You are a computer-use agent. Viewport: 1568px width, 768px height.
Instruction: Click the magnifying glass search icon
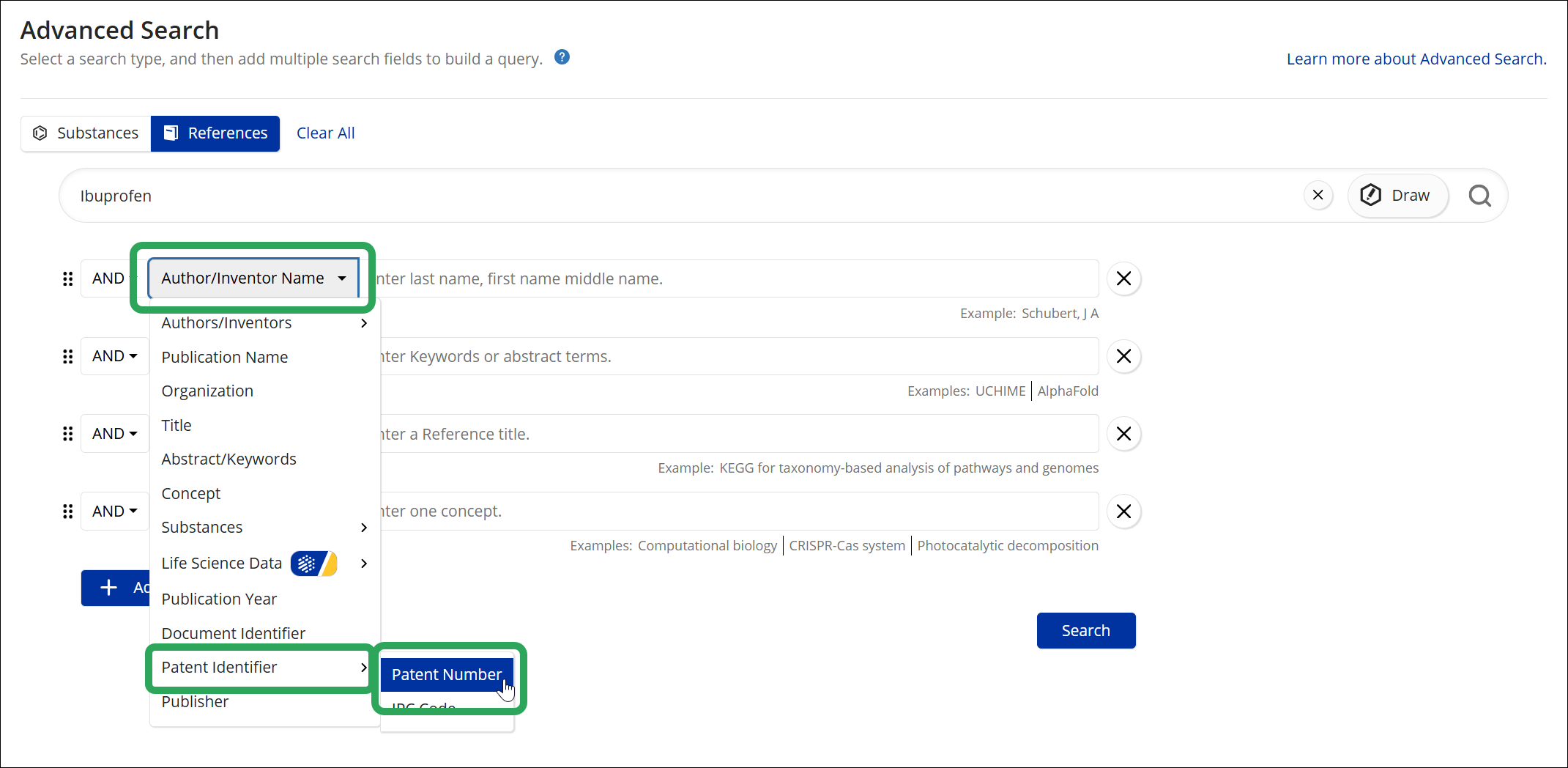pos(1479,196)
